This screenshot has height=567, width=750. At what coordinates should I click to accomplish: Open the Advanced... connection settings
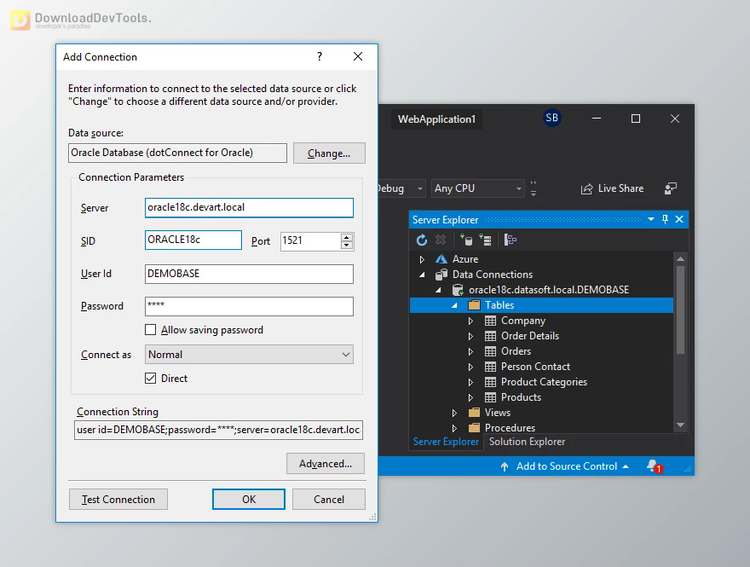(325, 464)
